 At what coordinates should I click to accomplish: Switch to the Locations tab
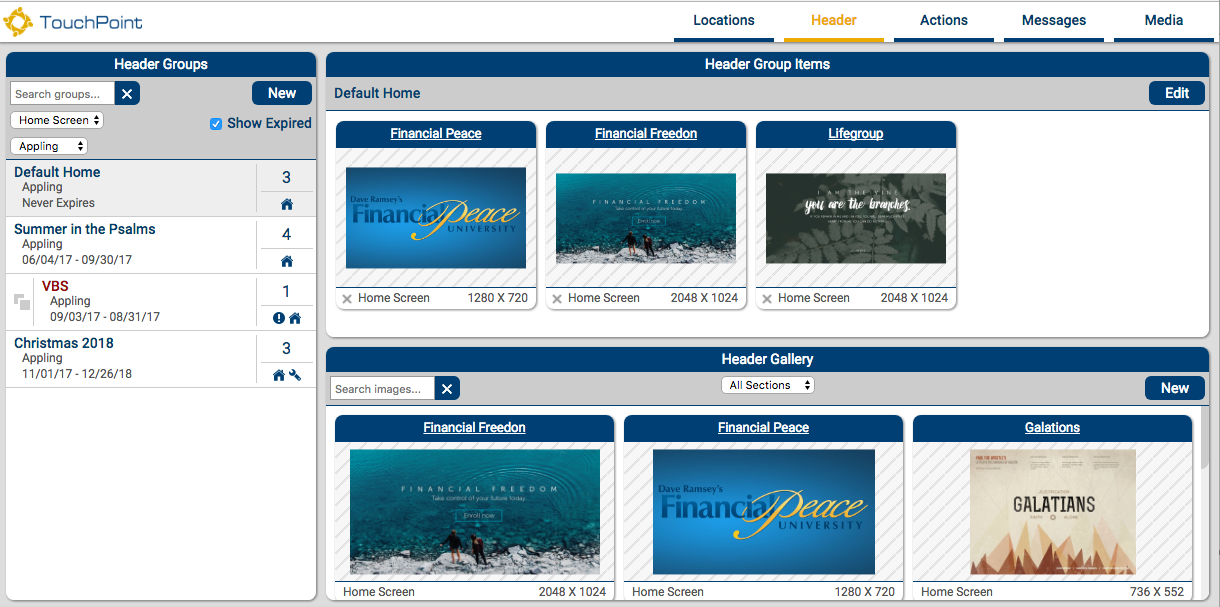[x=724, y=21]
